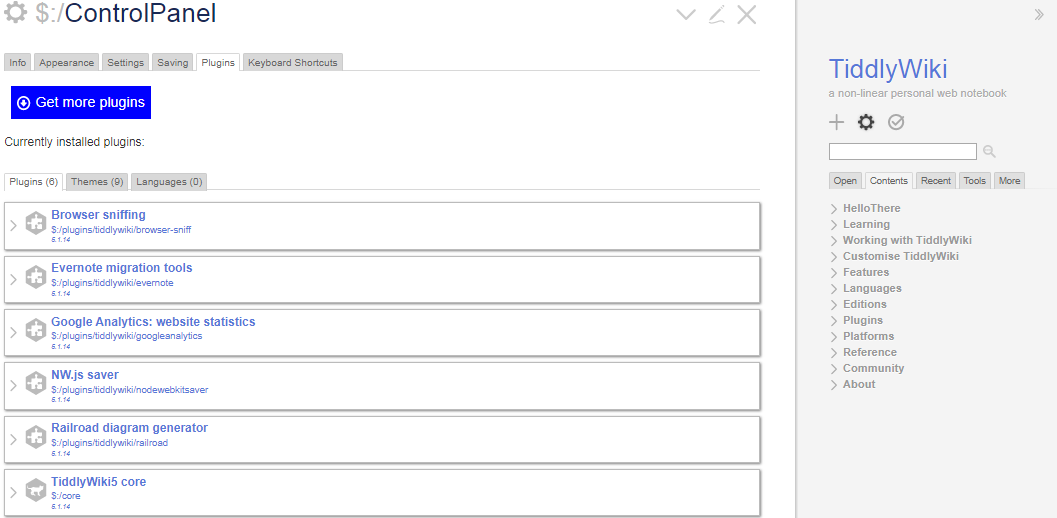
Task: Open the ControlPanel more actions chevron
Action: [x=685, y=14]
